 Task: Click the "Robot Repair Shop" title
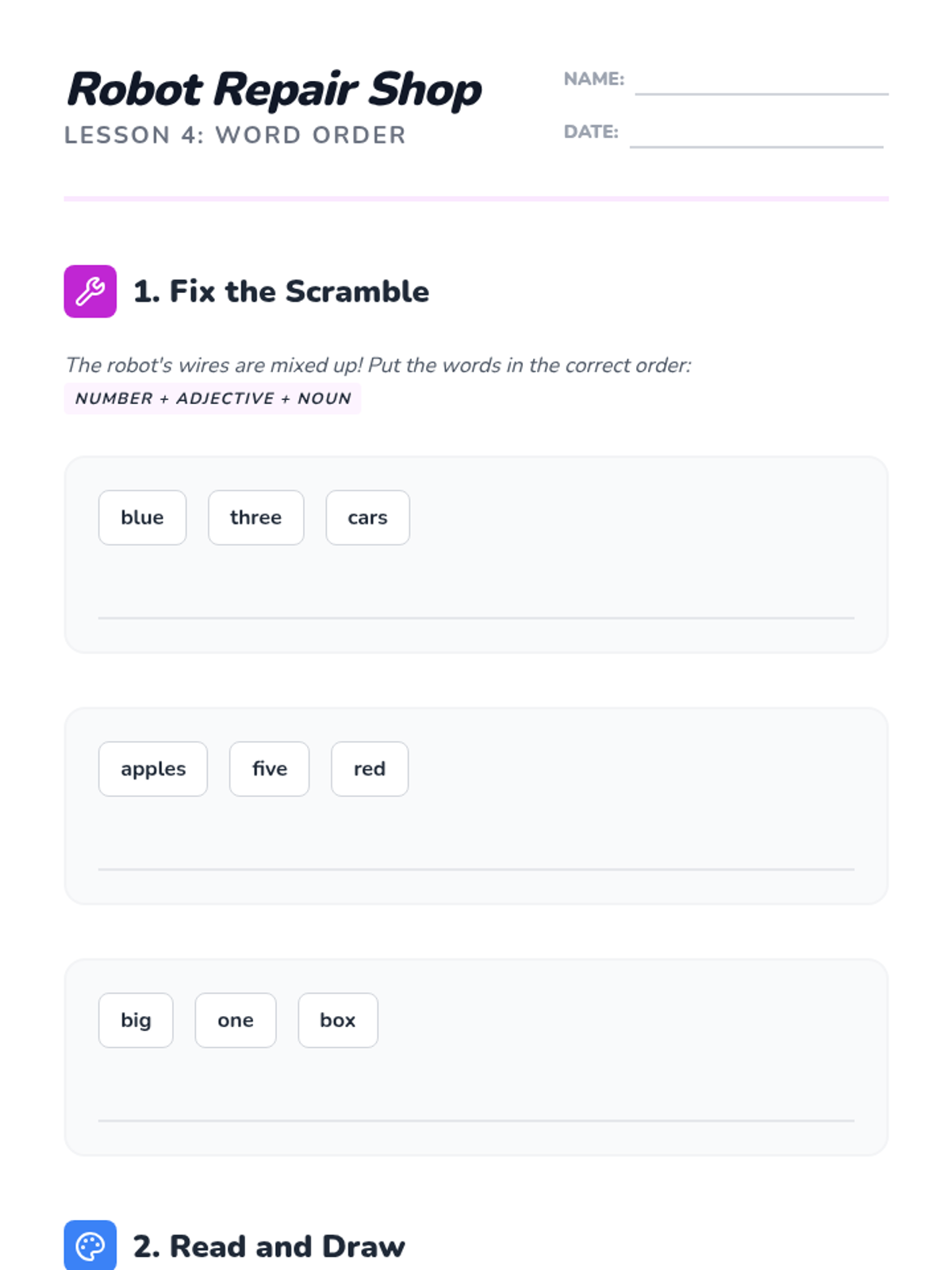tap(274, 89)
